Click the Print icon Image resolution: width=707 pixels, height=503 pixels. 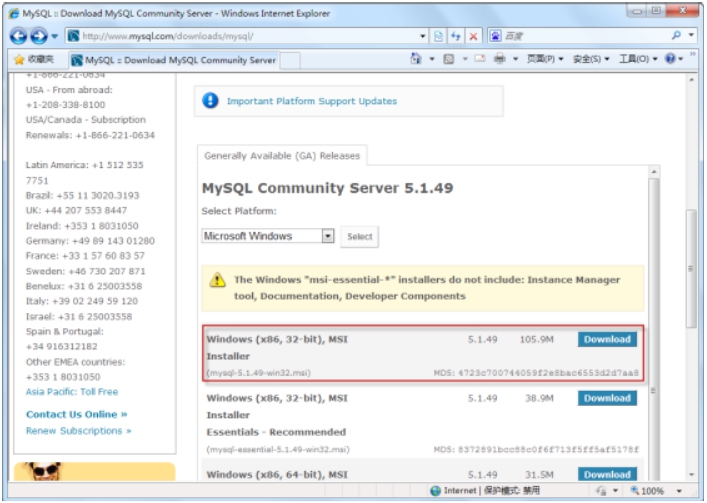pos(499,59)
